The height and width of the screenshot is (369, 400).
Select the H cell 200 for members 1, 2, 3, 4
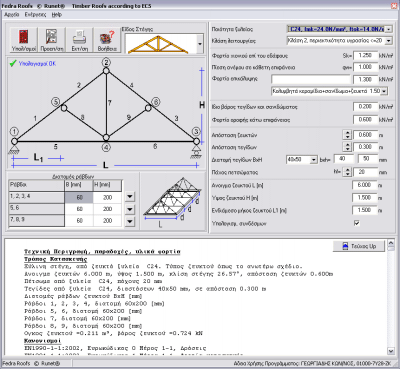[107, 197]
